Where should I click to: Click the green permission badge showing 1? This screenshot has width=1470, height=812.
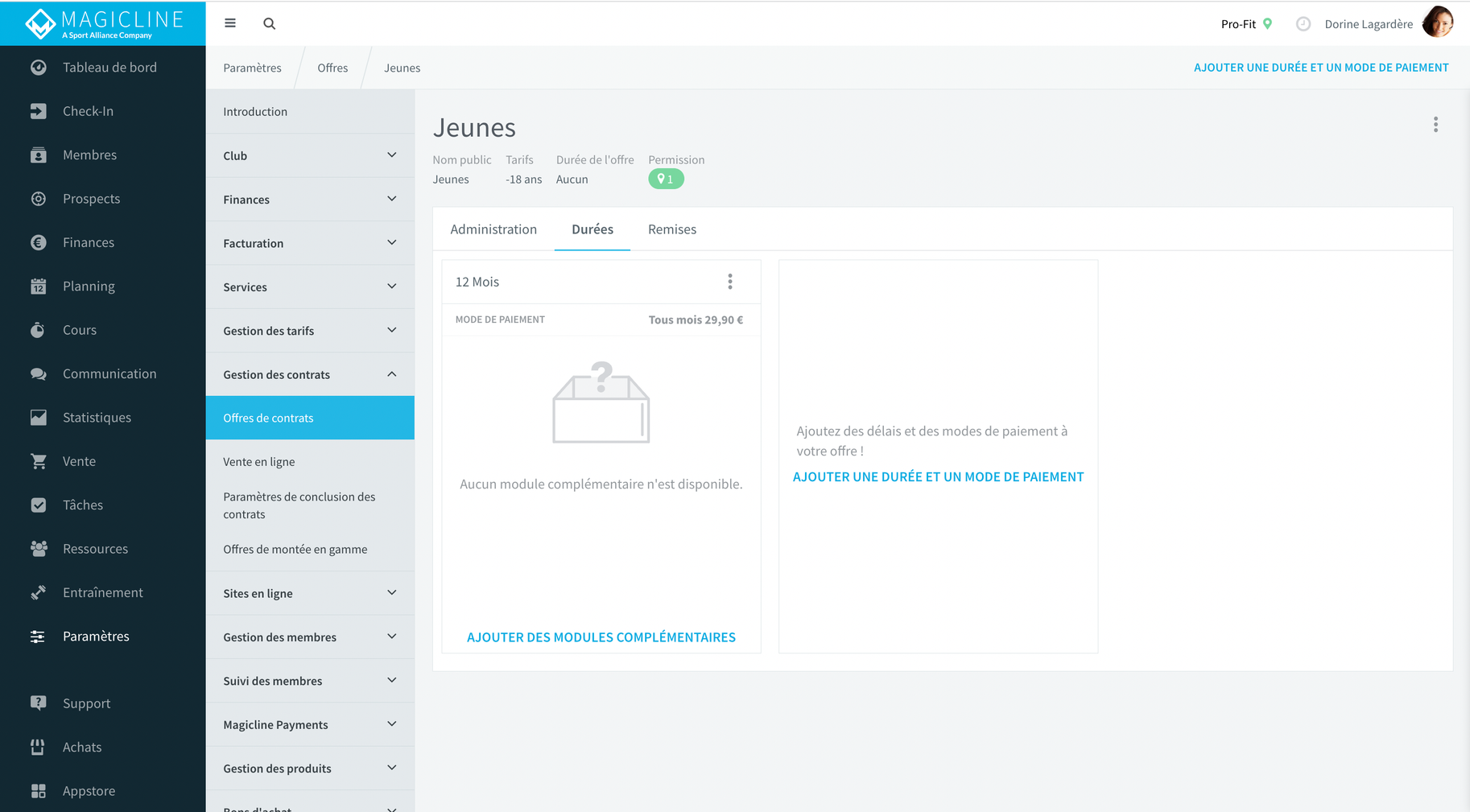[666, 179]
